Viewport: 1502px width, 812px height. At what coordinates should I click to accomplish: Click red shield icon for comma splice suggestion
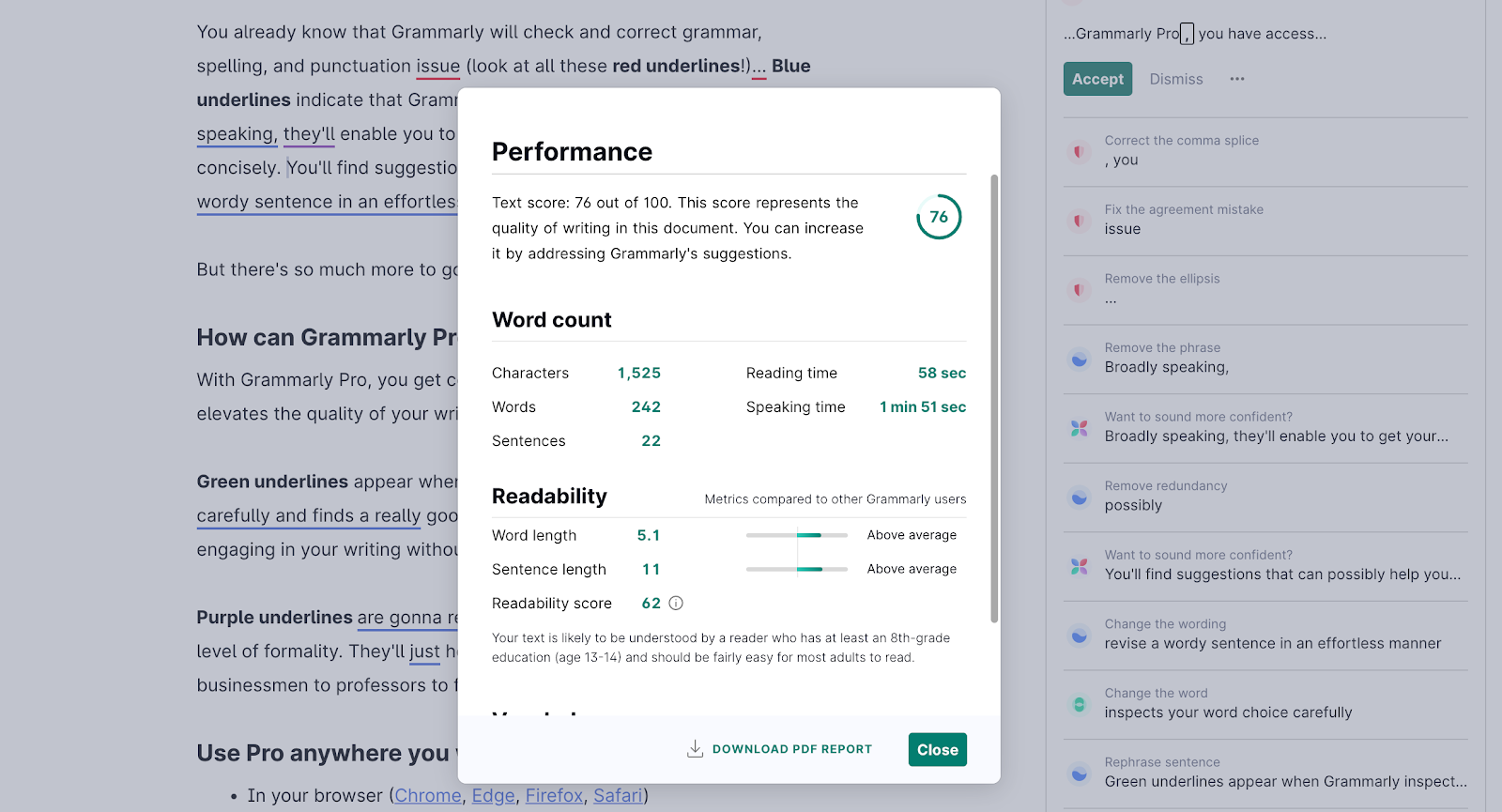[x=1080, y=151]
